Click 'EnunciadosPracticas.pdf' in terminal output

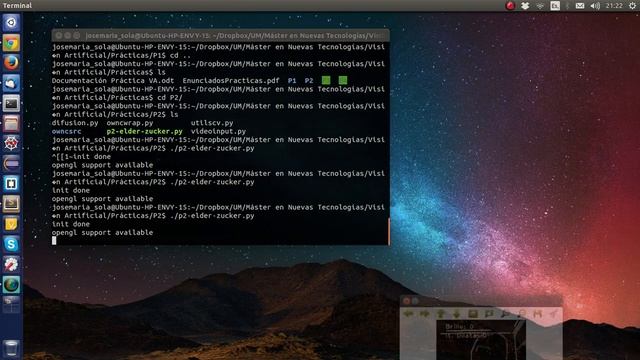pyautogui.click(x=231, y=80)
